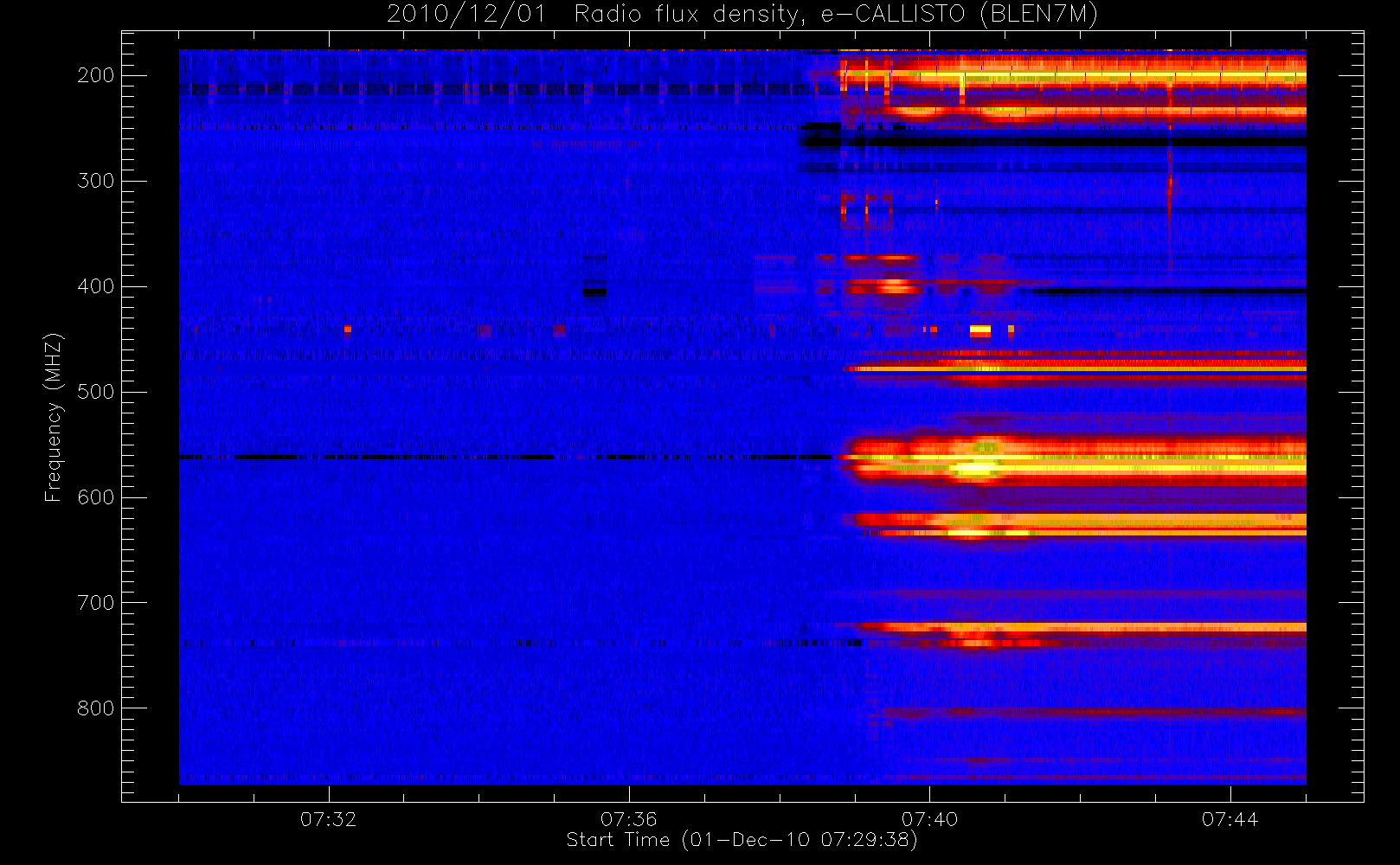This screenshot has height=865, width=1400.
Task: Click the 07:40 time tick label
Action: (930, 819)
